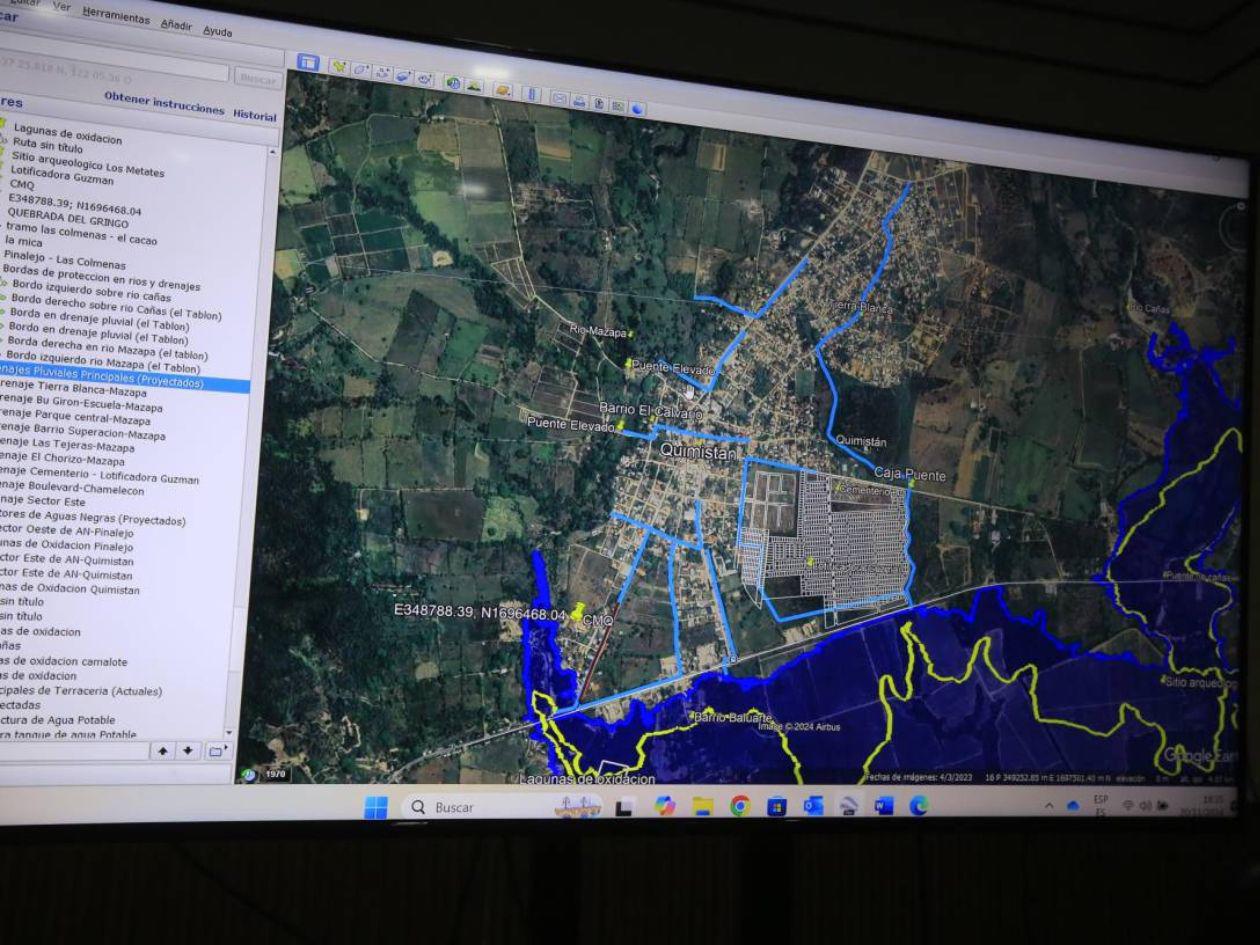Click the Obtener instrucciones link

point(164,104)
